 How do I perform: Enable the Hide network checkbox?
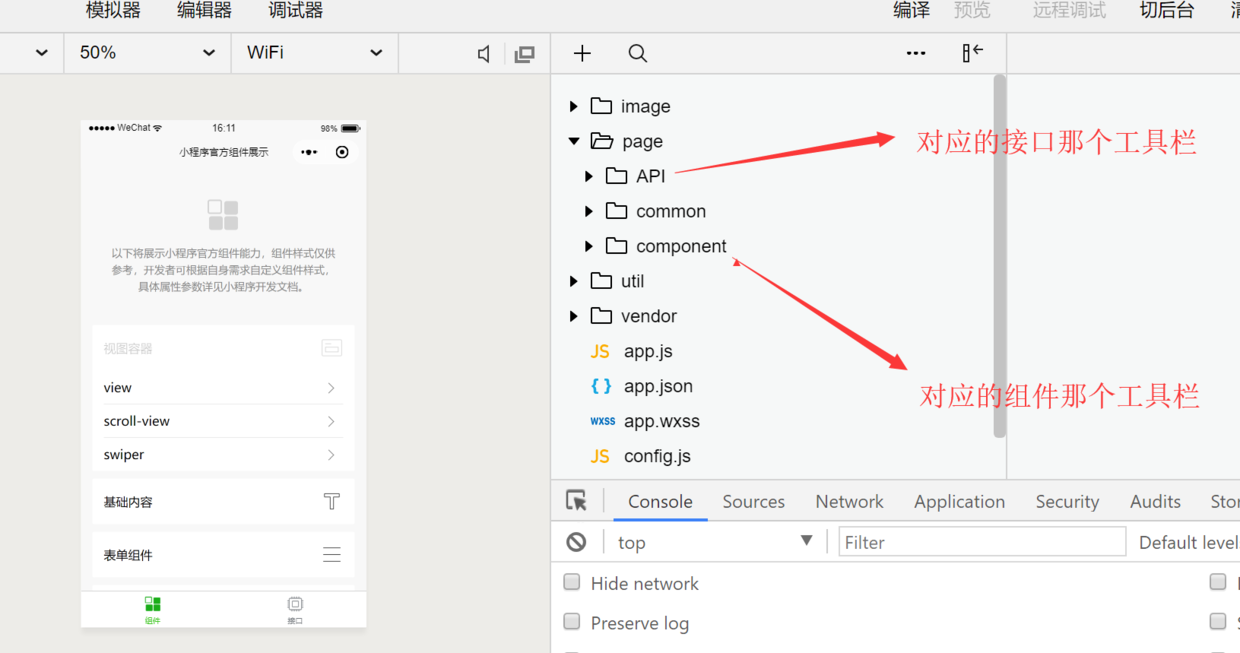point(572,582)
